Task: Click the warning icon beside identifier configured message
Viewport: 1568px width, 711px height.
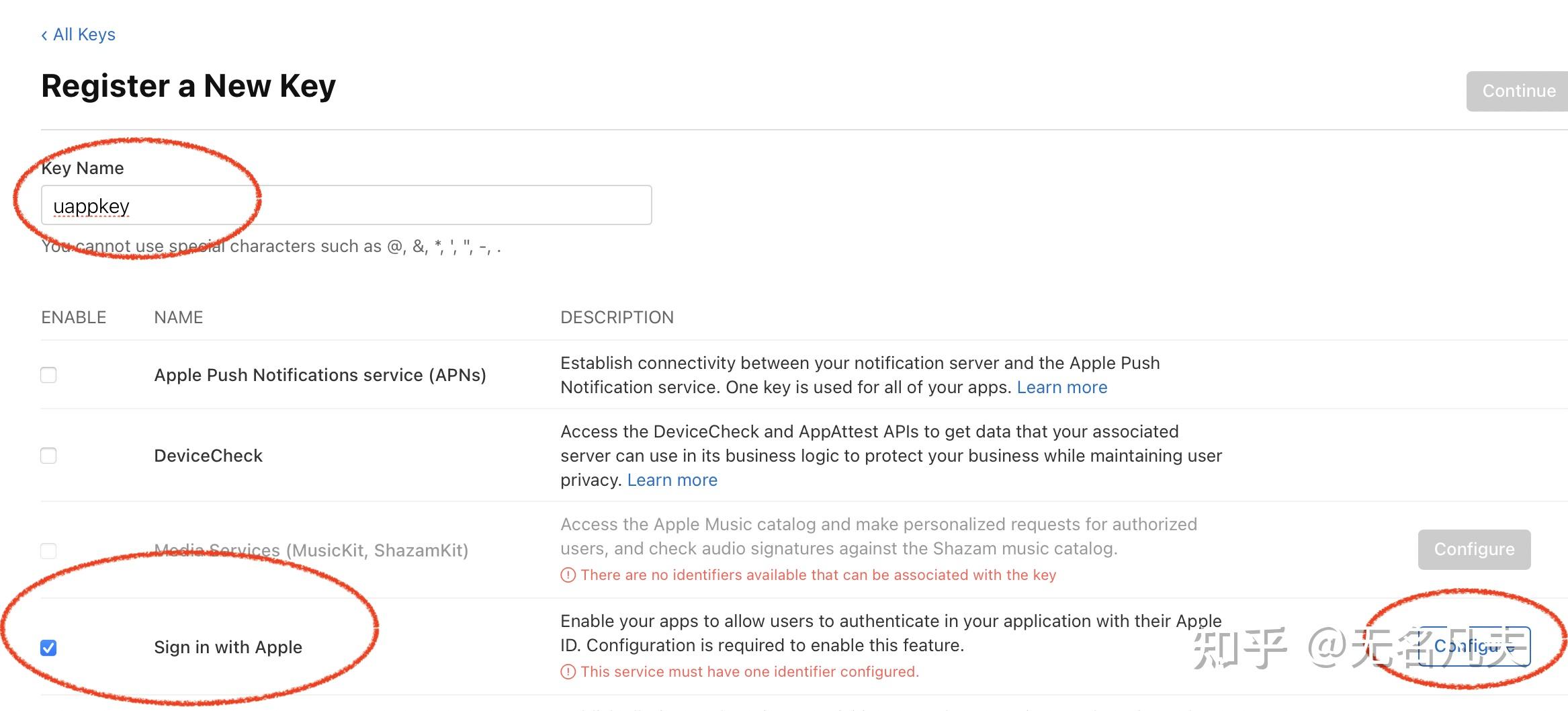Action: 568,671
